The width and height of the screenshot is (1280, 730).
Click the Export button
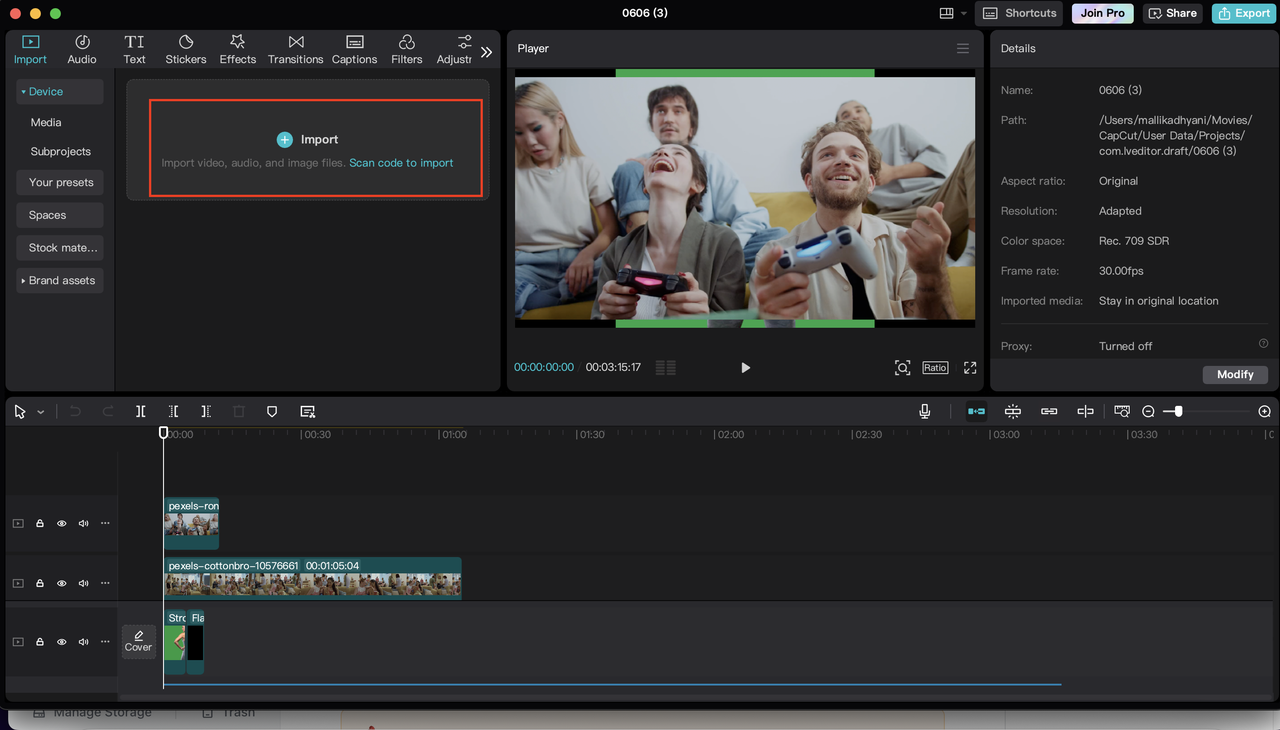click(x=1243, y=13)
